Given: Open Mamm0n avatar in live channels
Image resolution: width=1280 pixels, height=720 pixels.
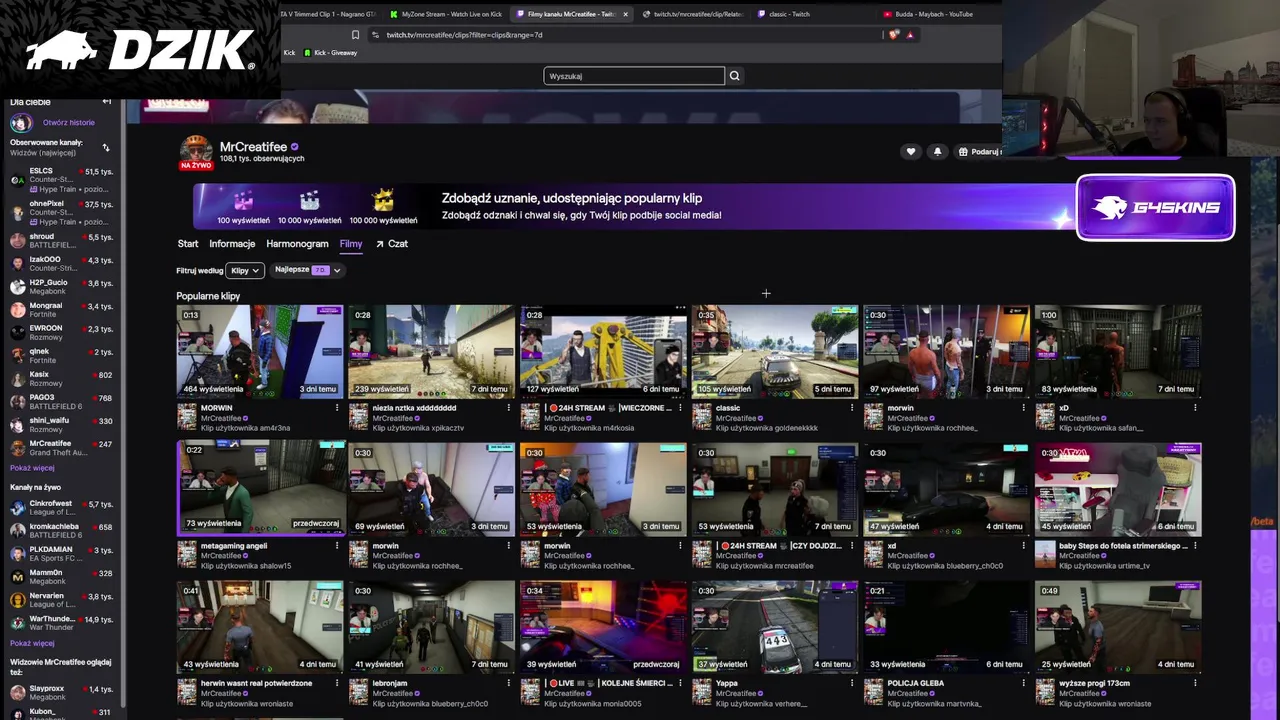Looking at the screenshot, I should coord(18,577).
